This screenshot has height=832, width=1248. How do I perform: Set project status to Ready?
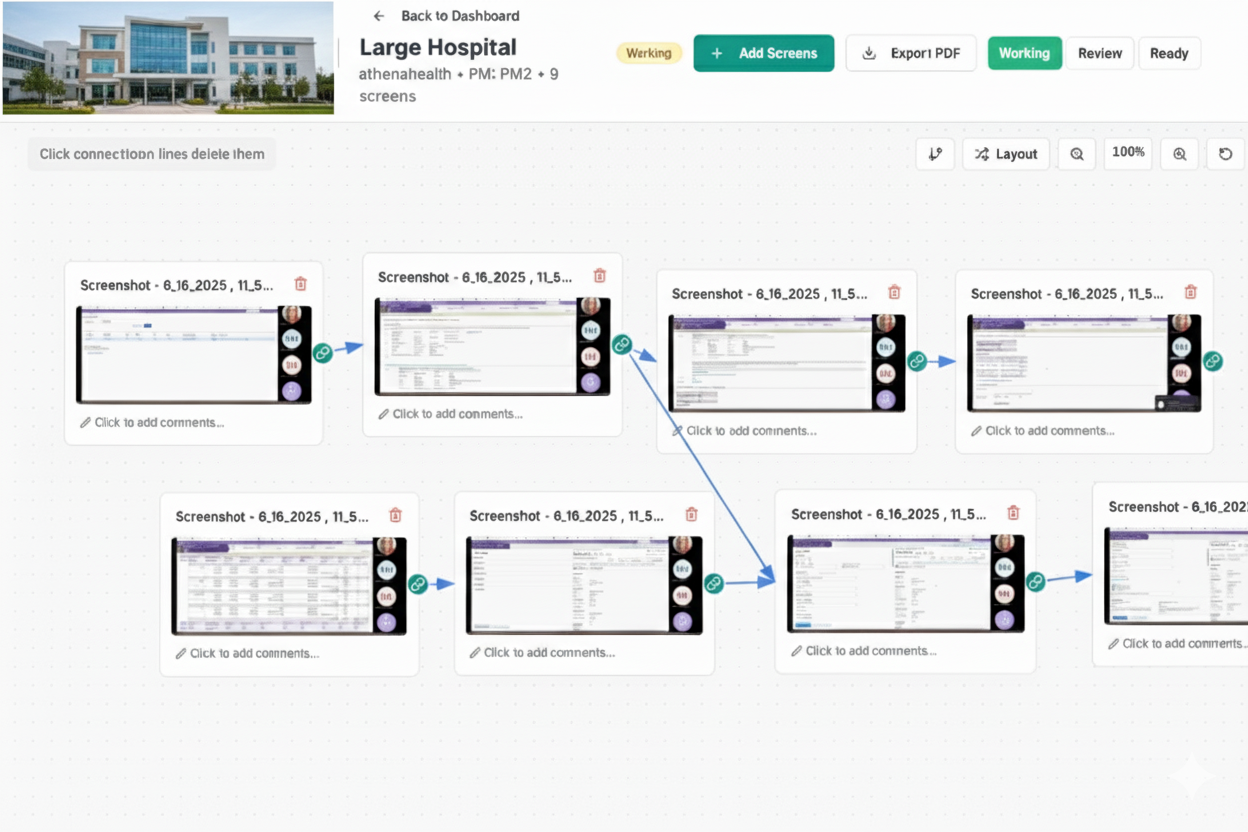[1169, 53]
